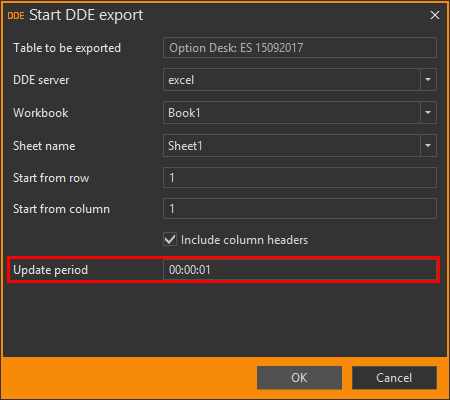The image size is (450, 400).
Task: Click the 'Update period' label
Action: 50,270
